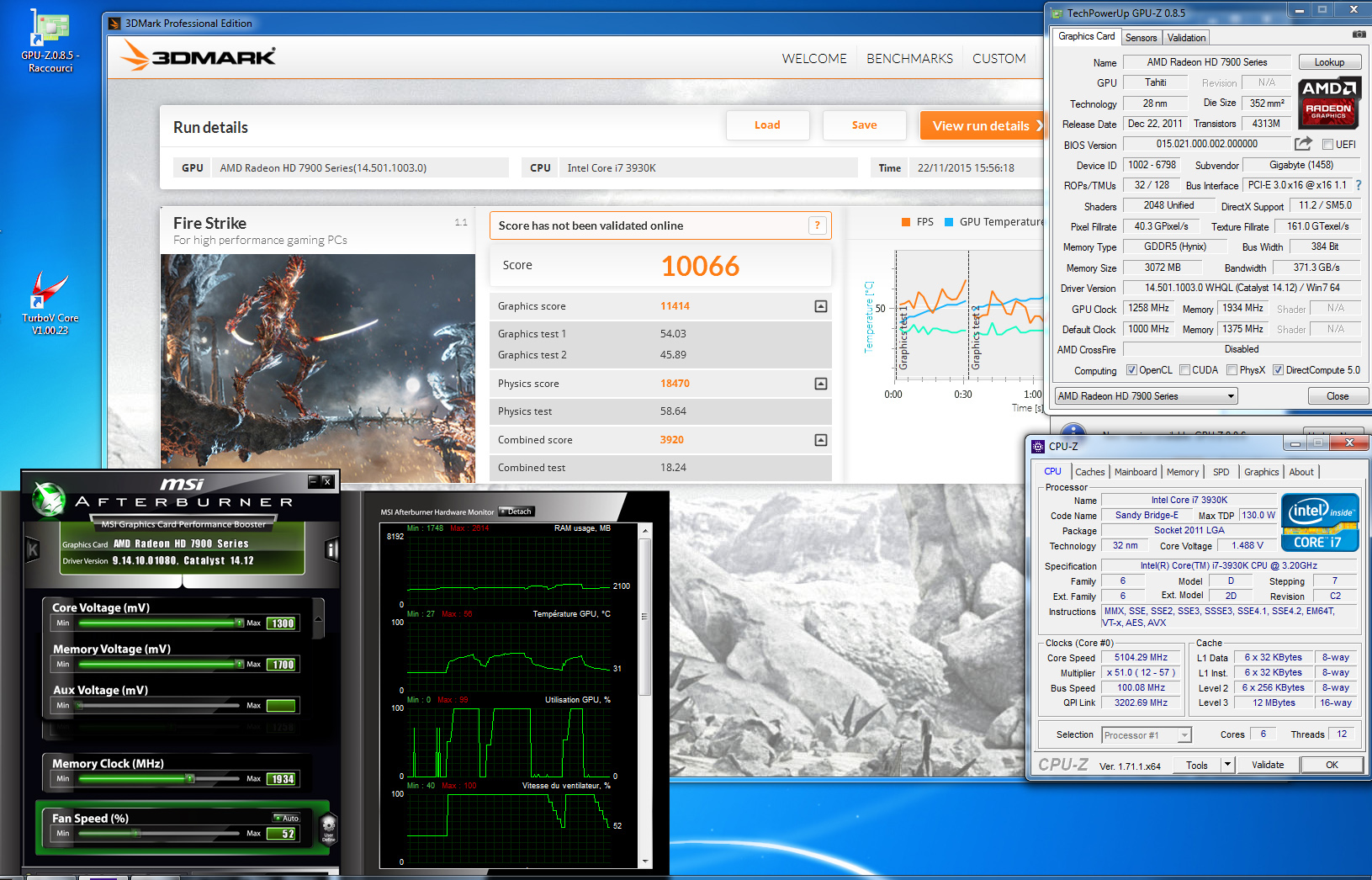The image size is (1372, 880).
Task: Click the Load button in Run details
Action: point(767,125)
